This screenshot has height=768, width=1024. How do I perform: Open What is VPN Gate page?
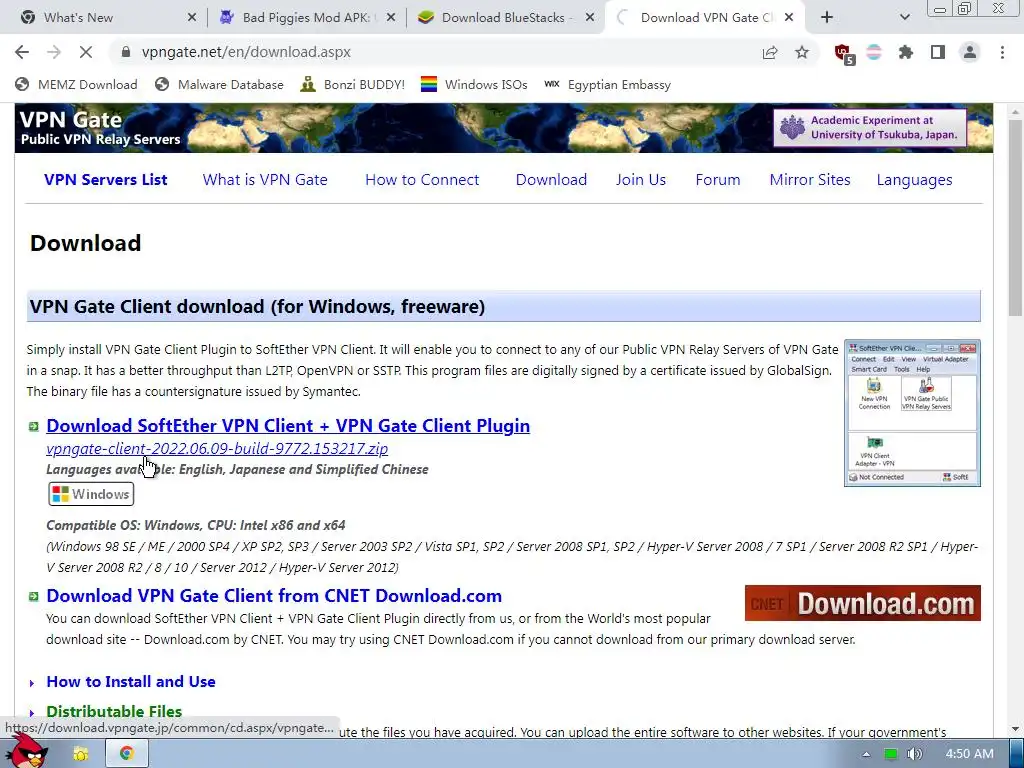click(x=265, y=180)
